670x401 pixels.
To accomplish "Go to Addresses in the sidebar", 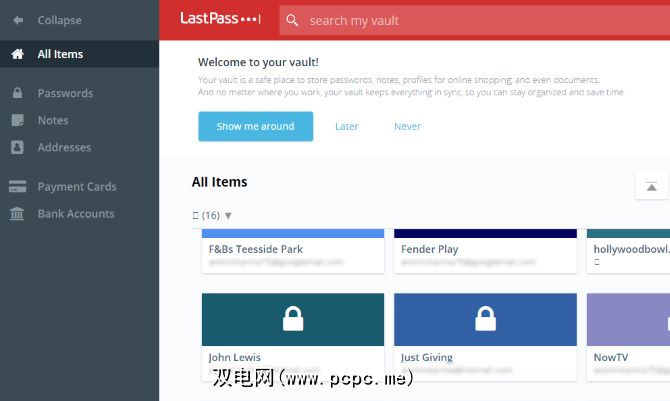I will (x=65, y=147).
